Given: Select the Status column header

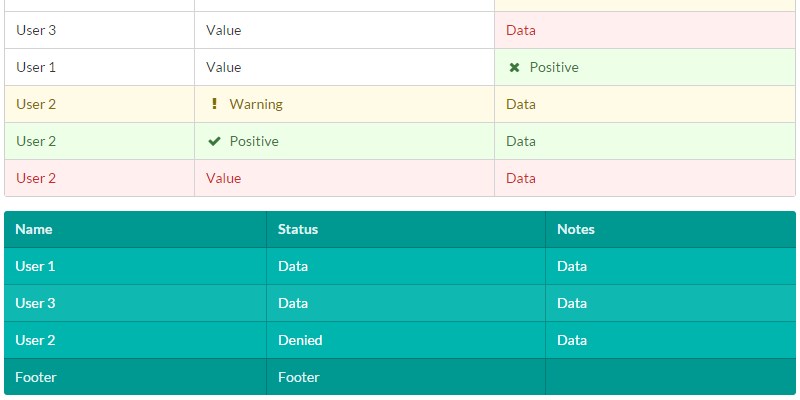Looking at the screenshot, I should tap(298, 229).
